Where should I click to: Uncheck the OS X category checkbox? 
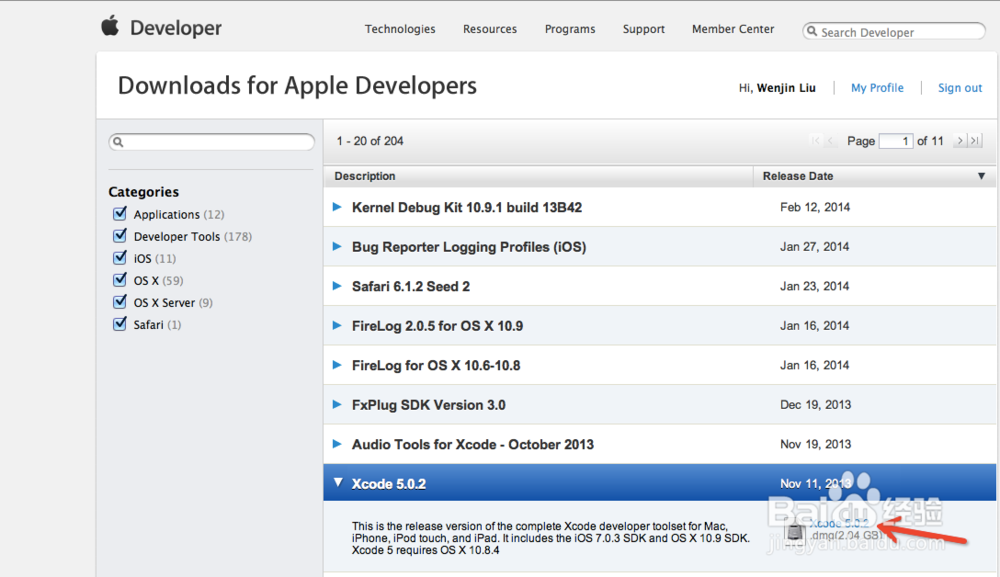120,280
